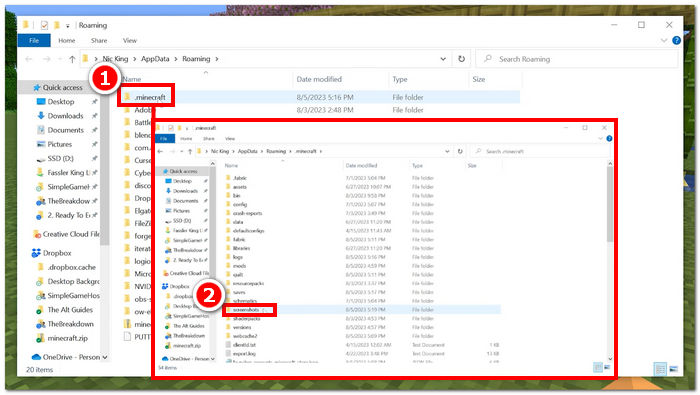The height and width of the screenshot is (395, 700).
Task: Refresh the .minecraft folder listing
Action: point(460,151)
